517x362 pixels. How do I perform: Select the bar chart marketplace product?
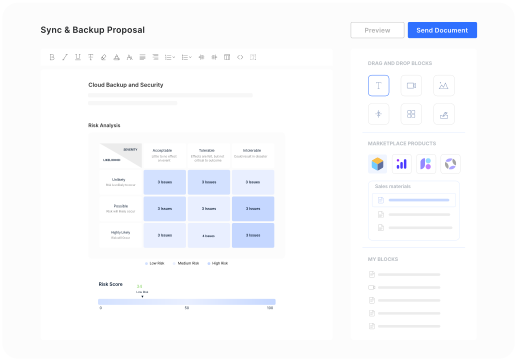(402, 164)
